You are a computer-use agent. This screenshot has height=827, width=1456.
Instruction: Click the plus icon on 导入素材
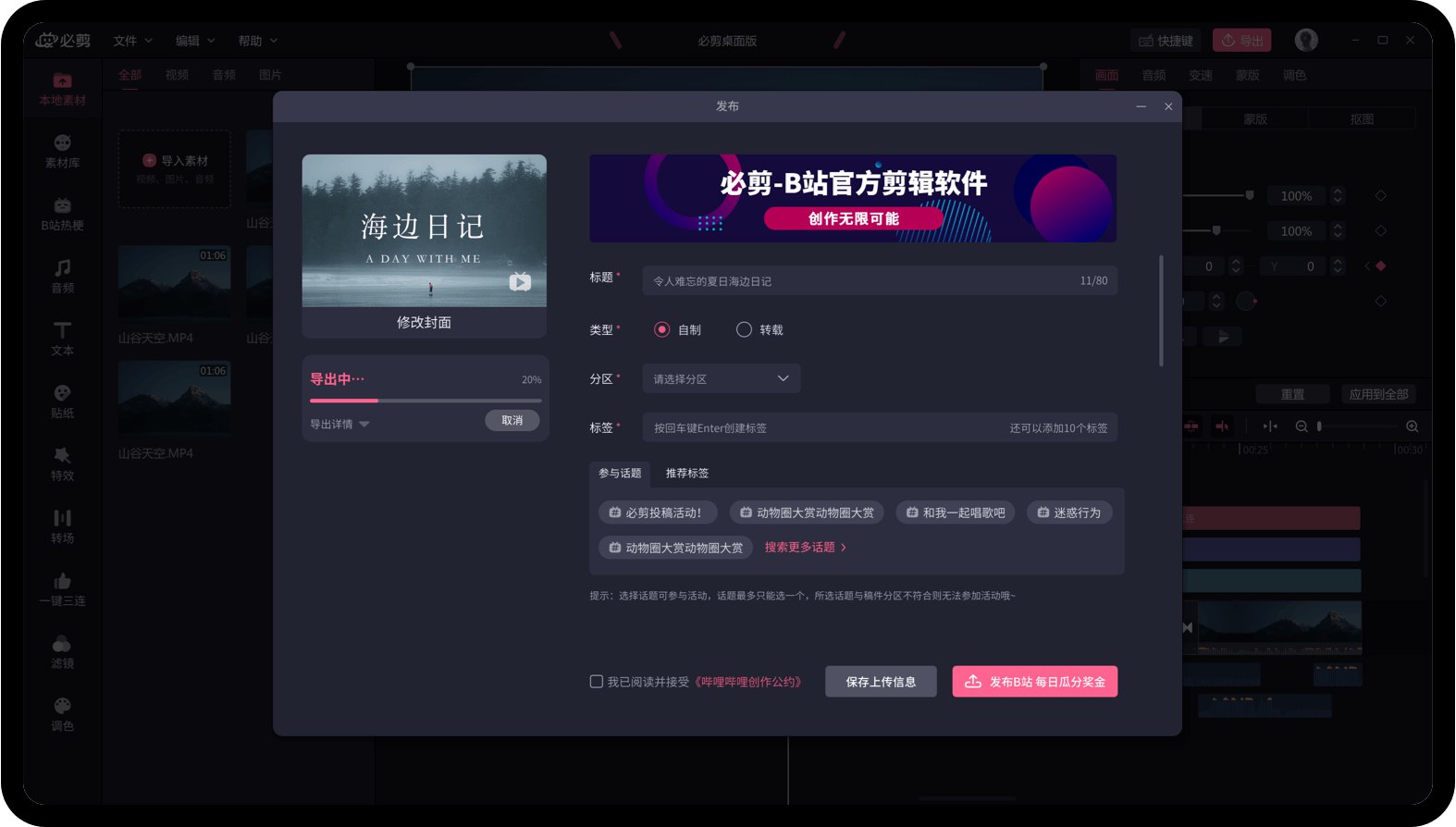(149, 161)
